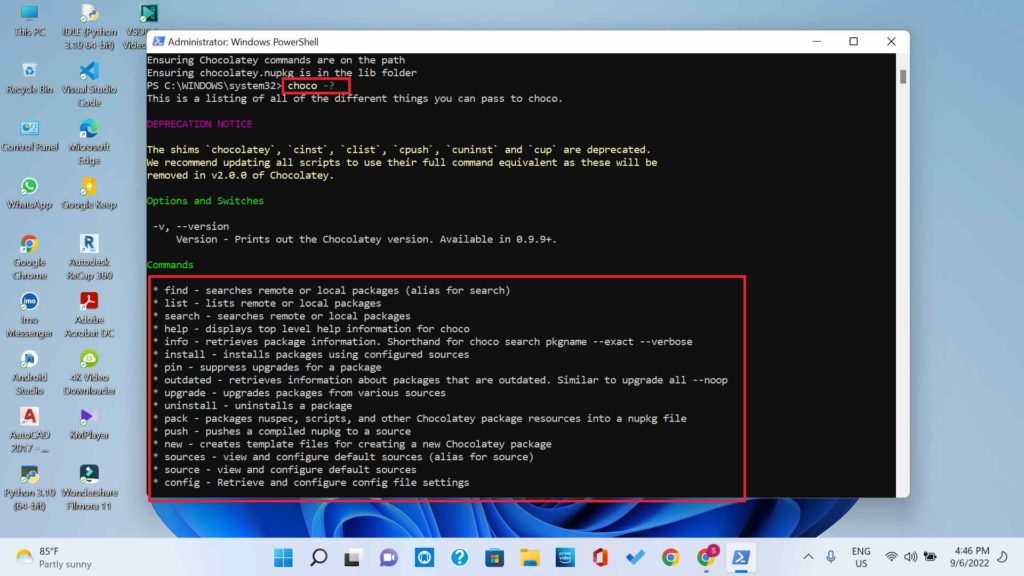
Task: Click the PowerShell title bar icon menu
Action: pos(158,41)
